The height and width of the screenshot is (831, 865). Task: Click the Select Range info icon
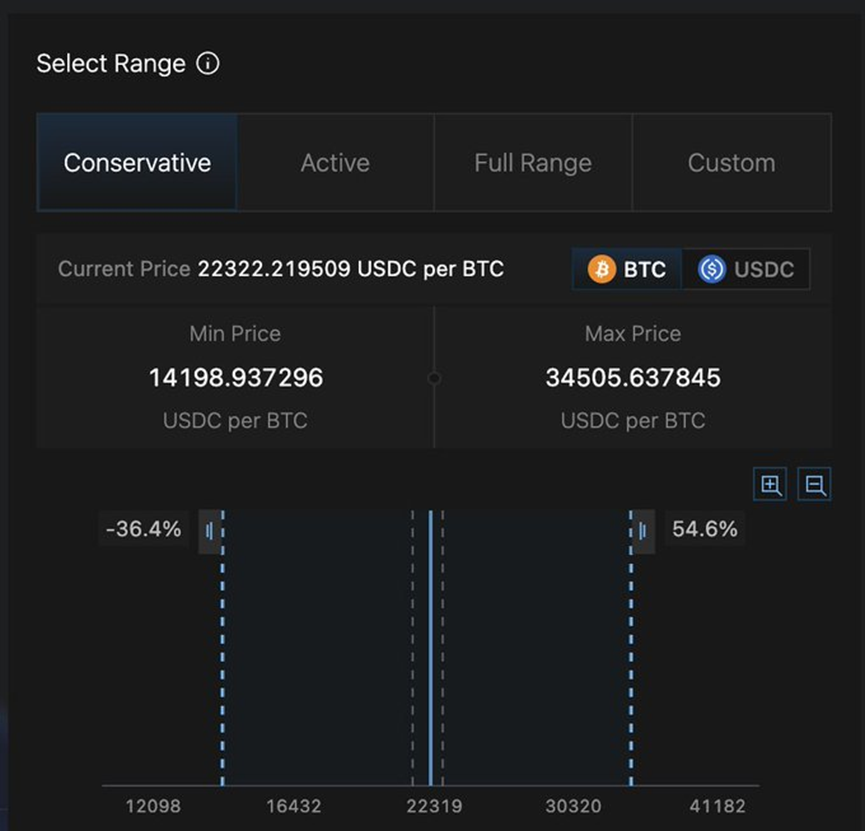[208, 63]
